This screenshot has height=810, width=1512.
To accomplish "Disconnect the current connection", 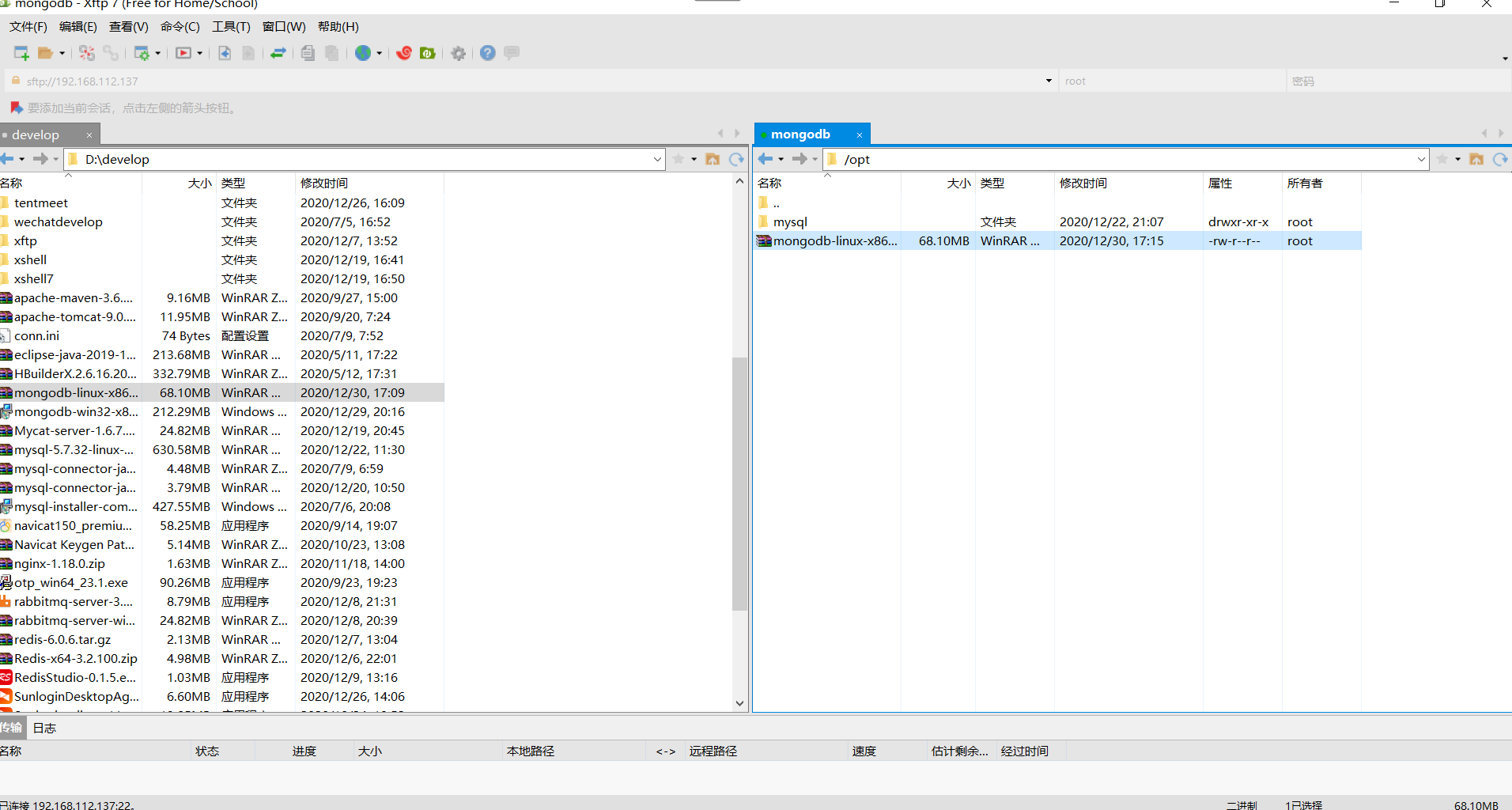I will 86,53.
